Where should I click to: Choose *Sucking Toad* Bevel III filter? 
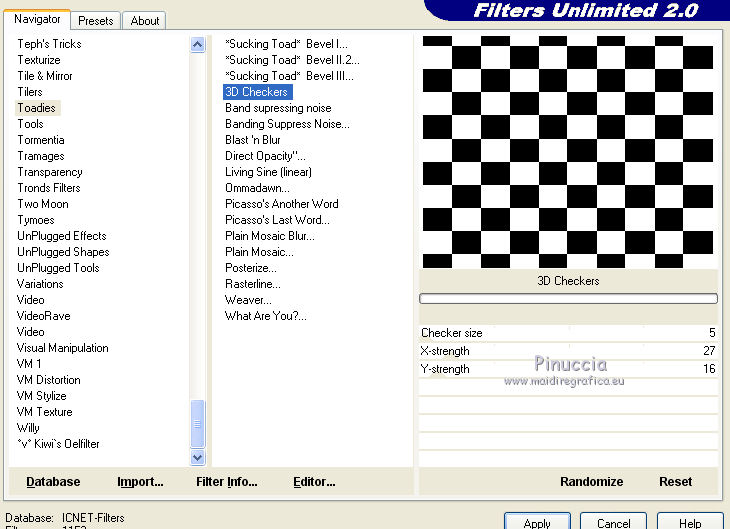[289, 76]
